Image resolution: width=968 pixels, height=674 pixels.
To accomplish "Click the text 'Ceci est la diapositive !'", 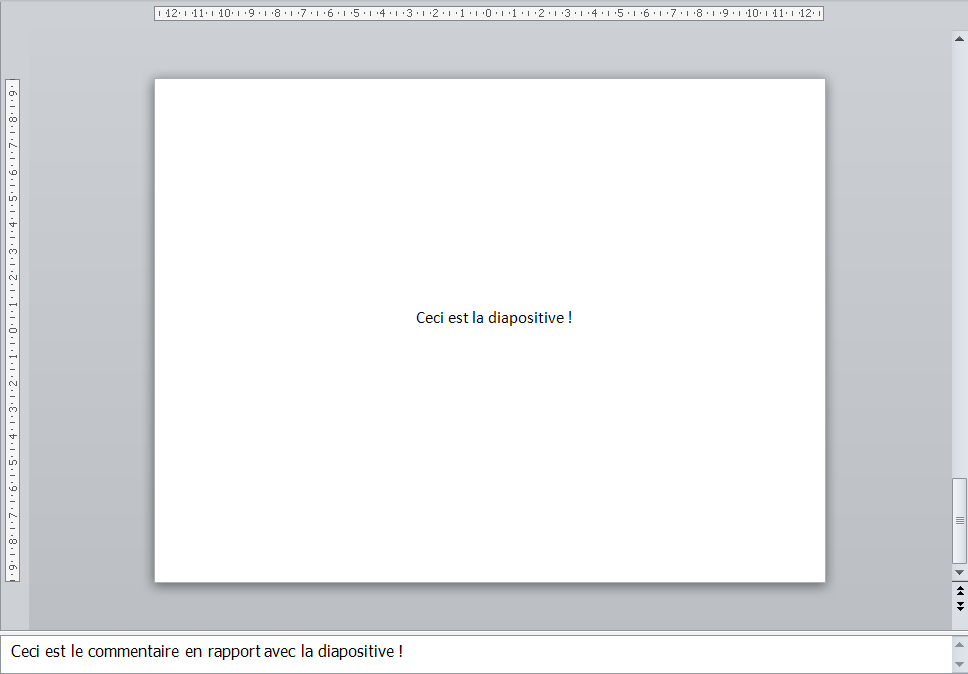I will (x=494, y=318).
